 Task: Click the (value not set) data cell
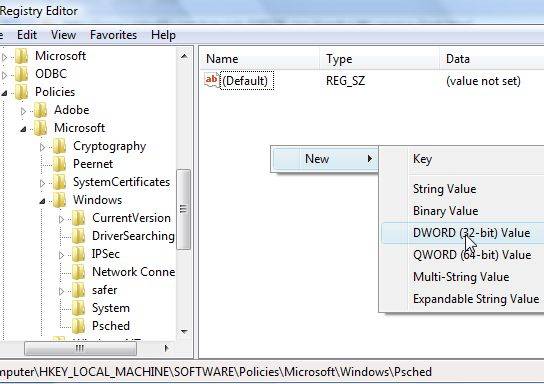[x=483, y=81]
